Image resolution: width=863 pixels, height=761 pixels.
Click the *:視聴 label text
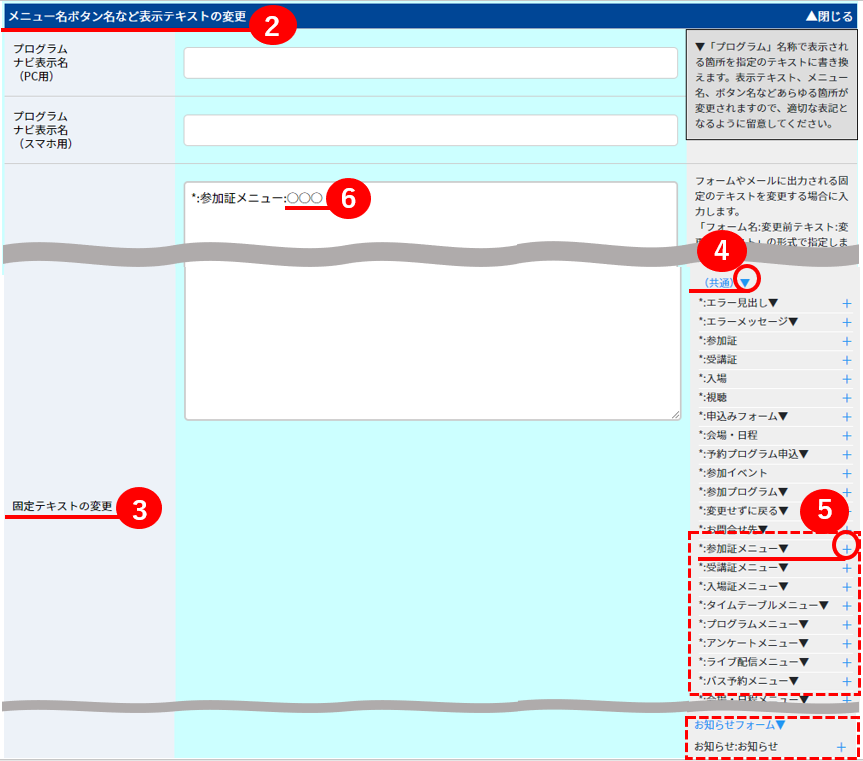pos(712,397)
